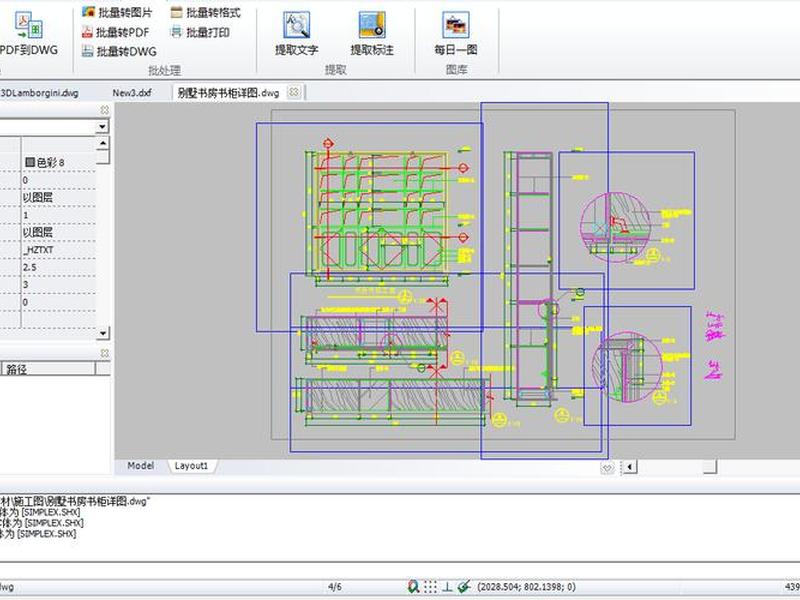Pick the 色彩 8 color swatch
The height and width of the screenshot is (600, 800).
pos(30,162)
